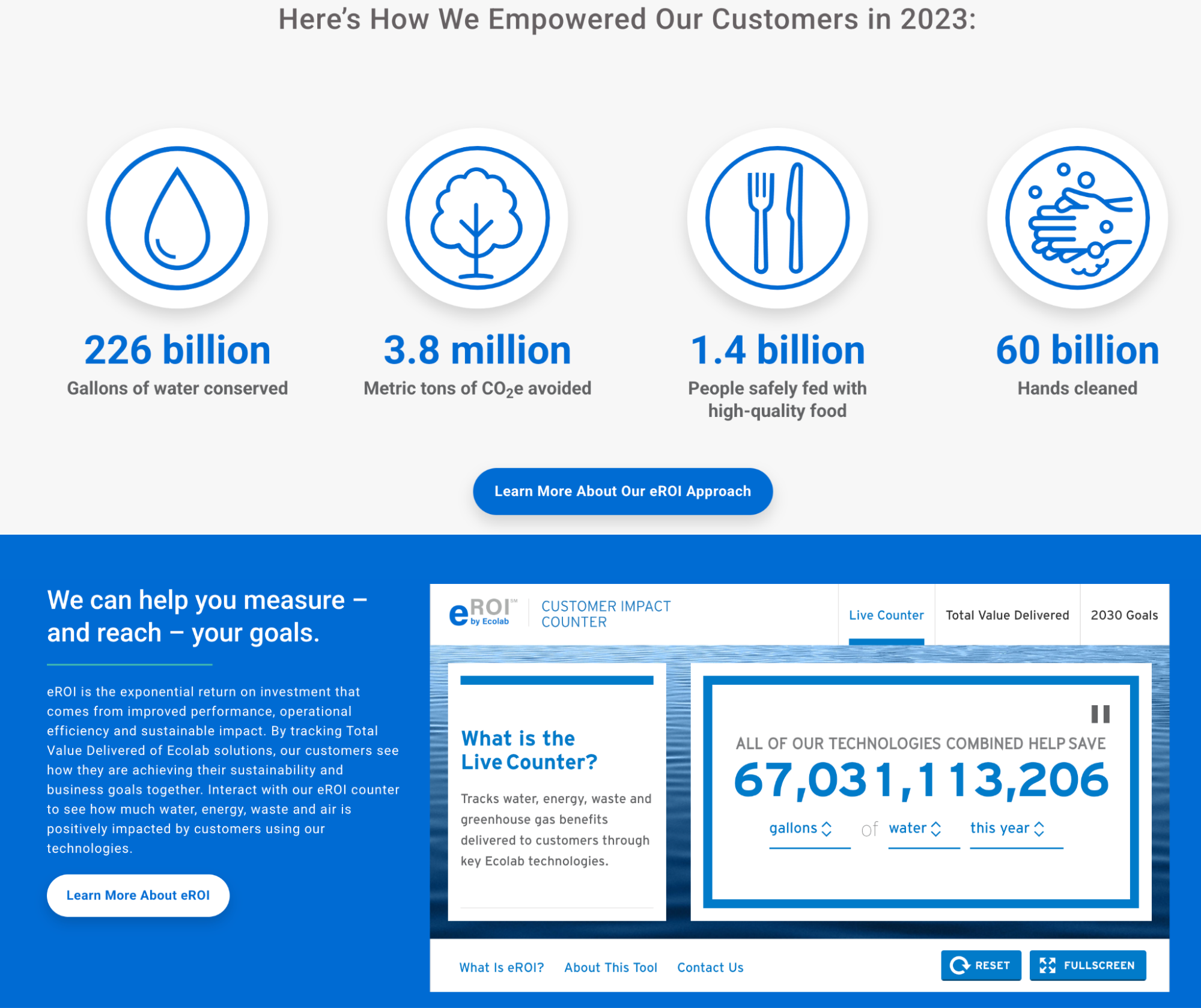Pause the live counter animation

[x=1100, y=714]
